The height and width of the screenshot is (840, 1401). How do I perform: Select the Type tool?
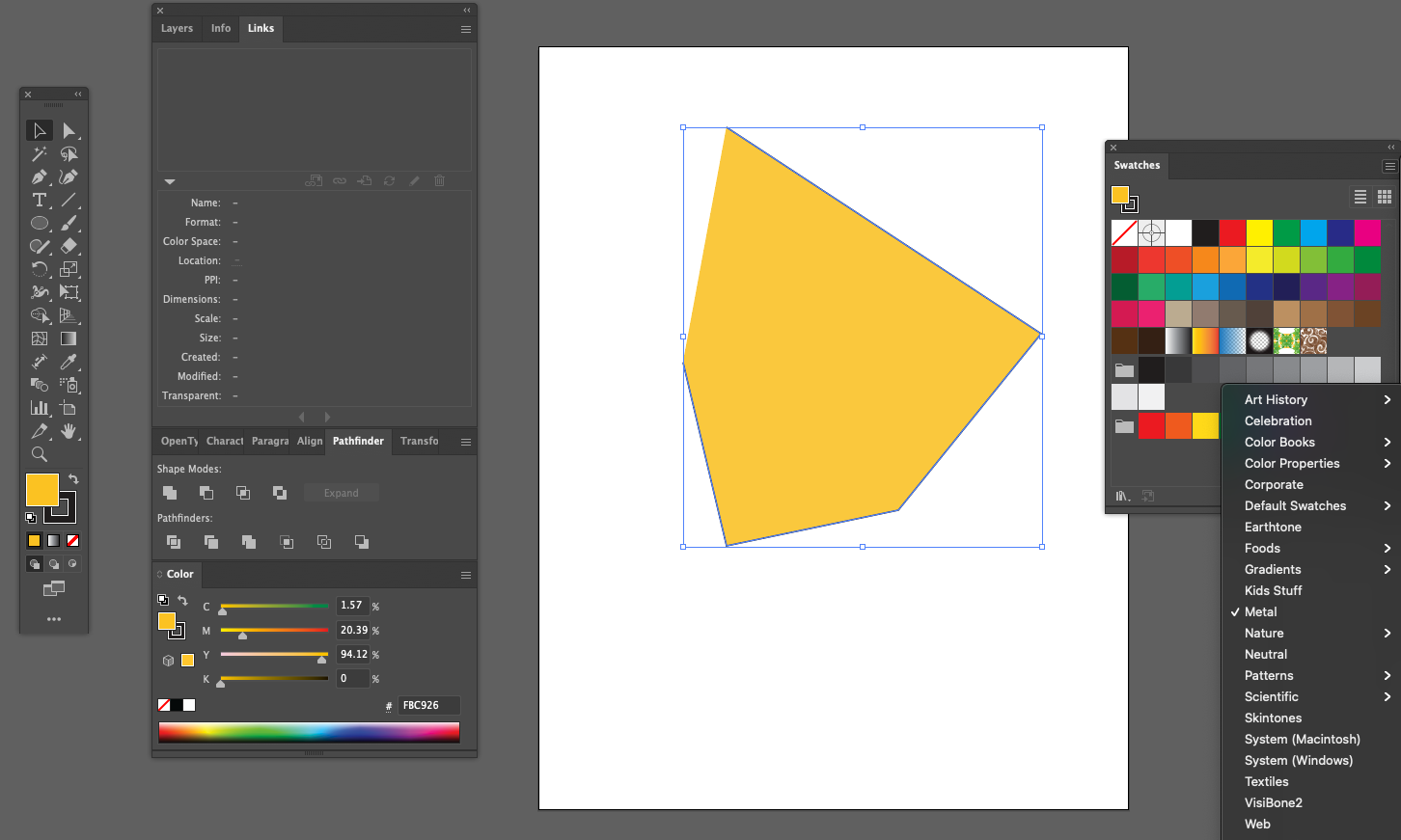40,200
